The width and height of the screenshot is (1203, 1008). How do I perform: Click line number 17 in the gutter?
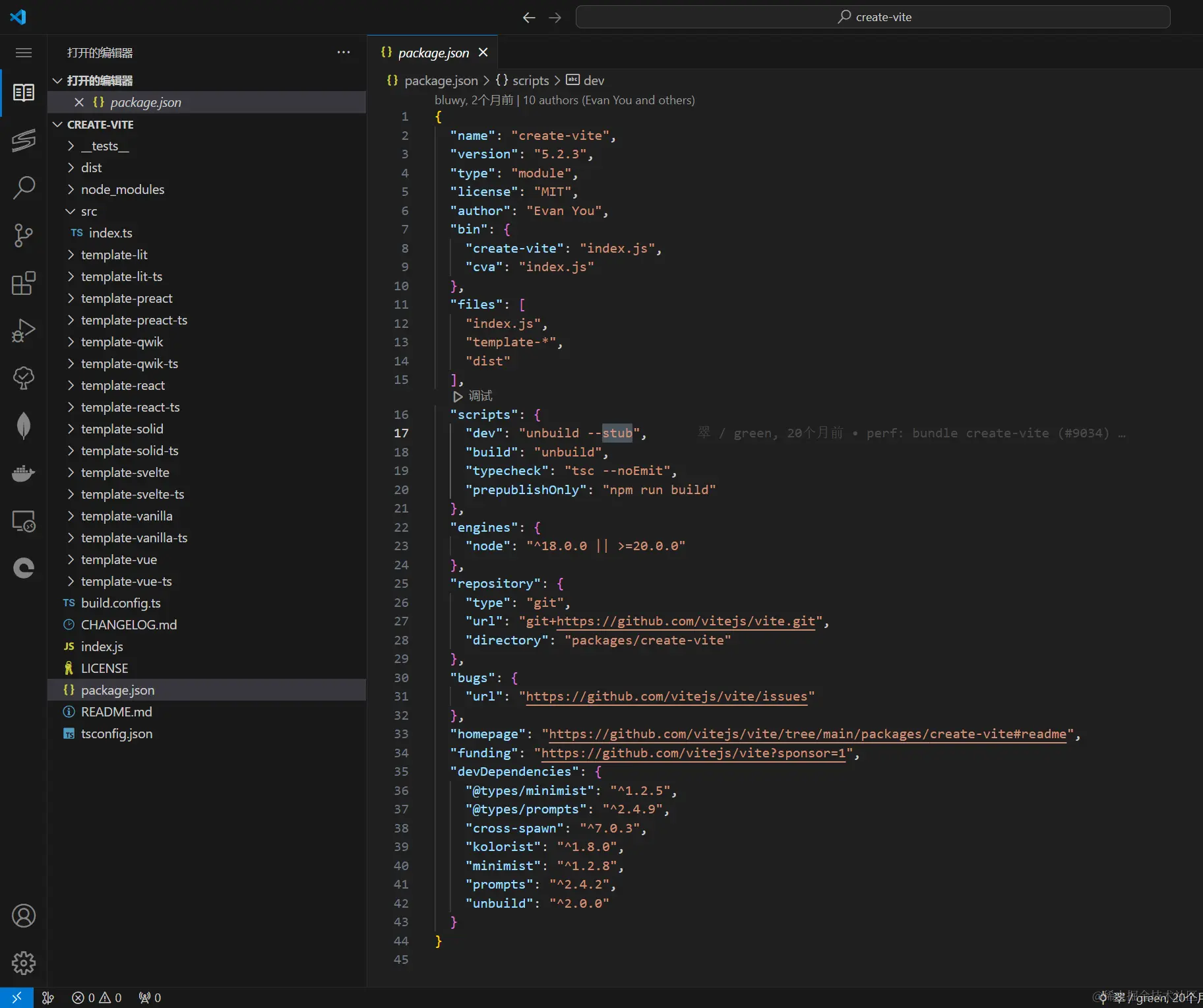(x=401, y=433)
